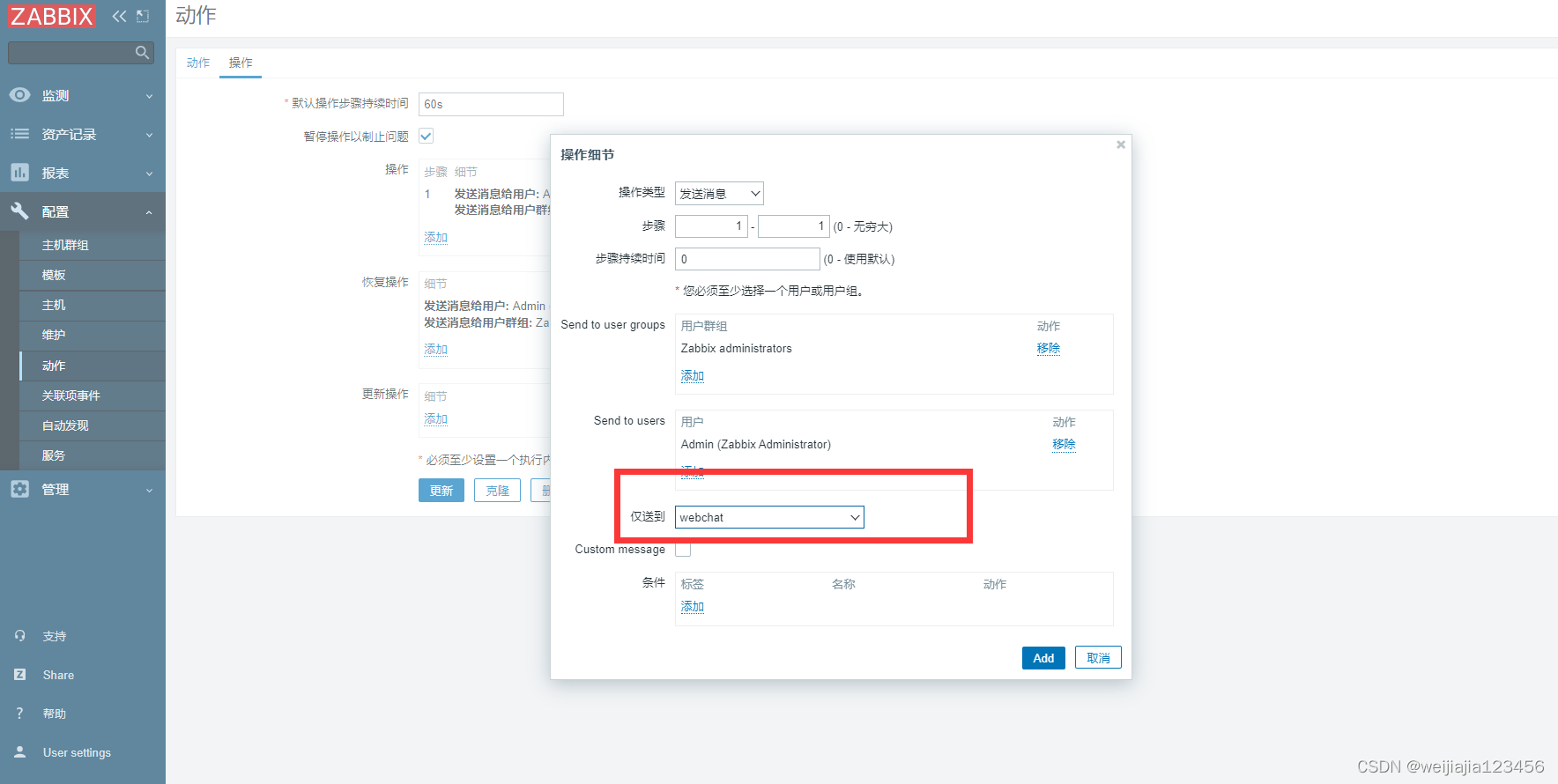Click the 管理 gear icon
This screenshot has height=784, width=1558.
coord(19,489)
